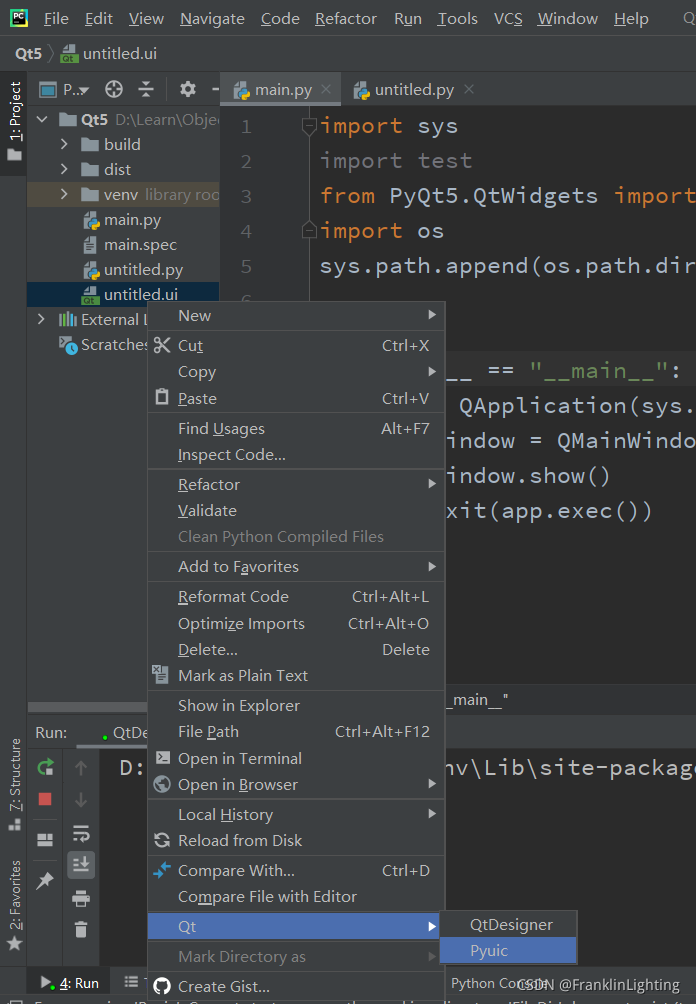Toggle the 1: Project side panel button
The height and width of the screenshot is (1004, 696).
pos(14,122)
